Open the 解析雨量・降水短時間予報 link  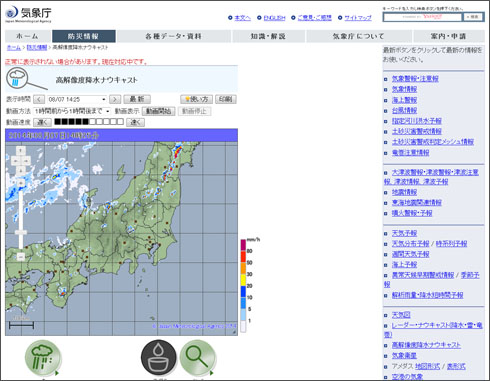pos(427,295)
